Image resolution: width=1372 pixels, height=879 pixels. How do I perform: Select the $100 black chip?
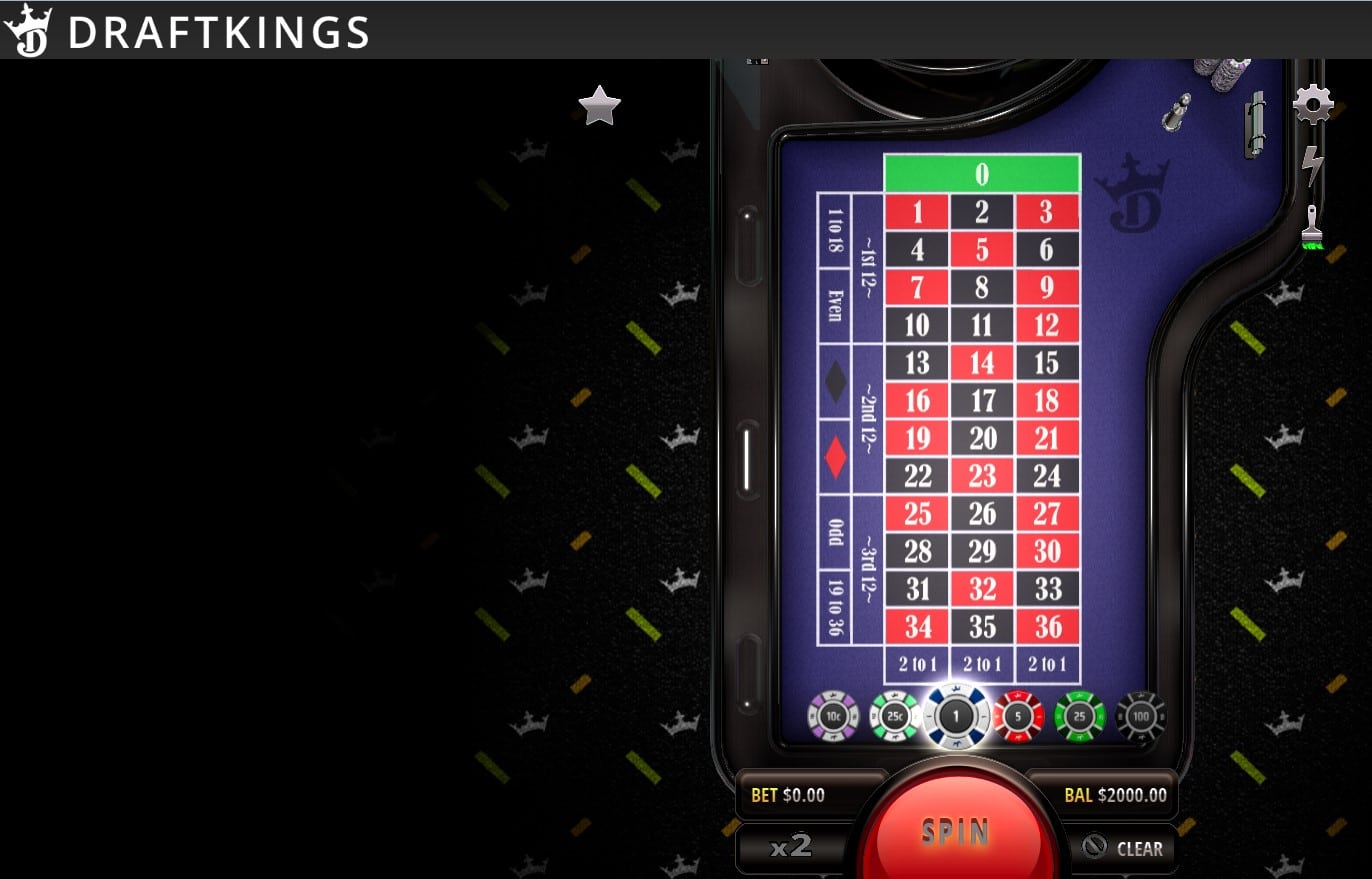coord(1141,716)
